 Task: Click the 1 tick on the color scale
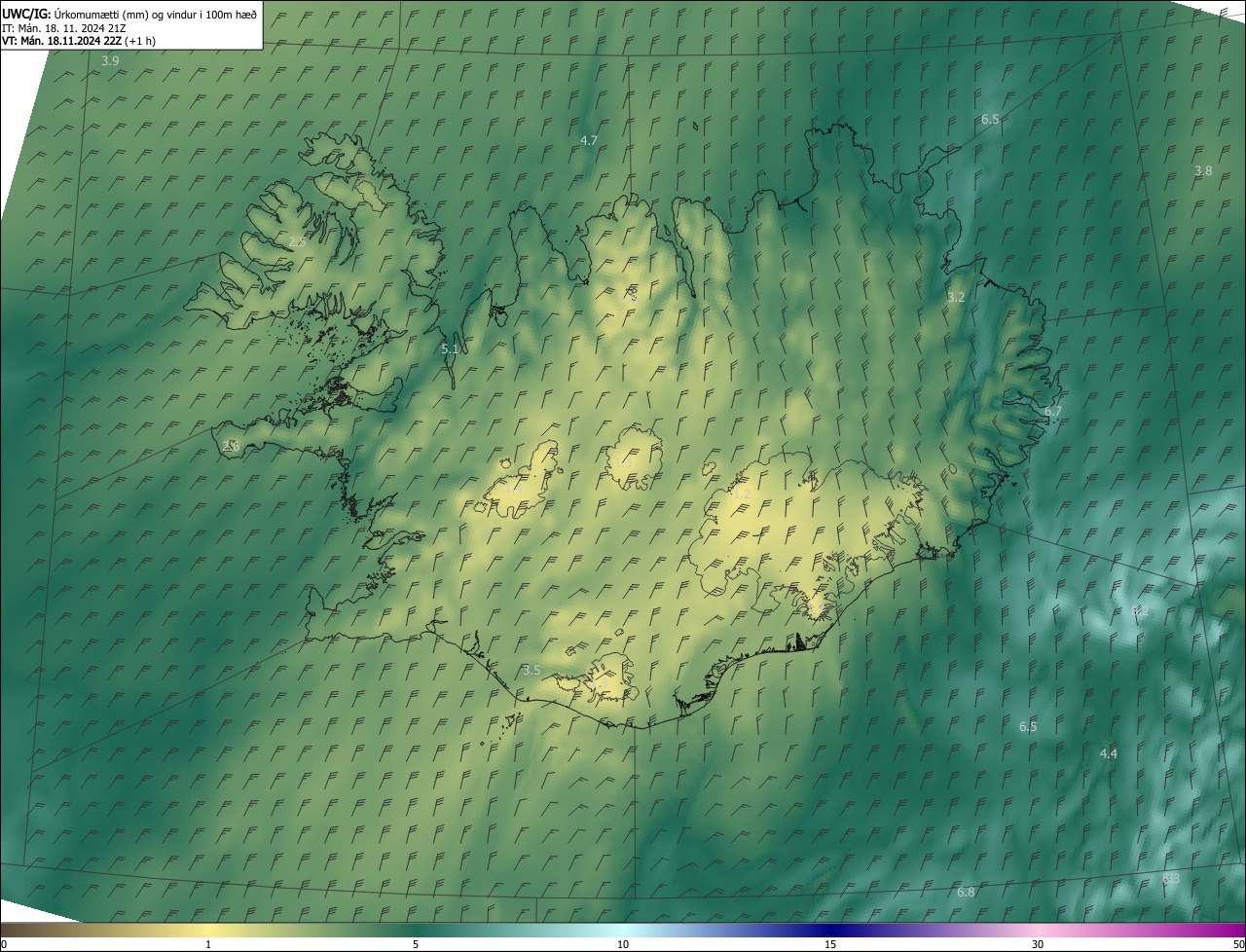coord(208,944)
